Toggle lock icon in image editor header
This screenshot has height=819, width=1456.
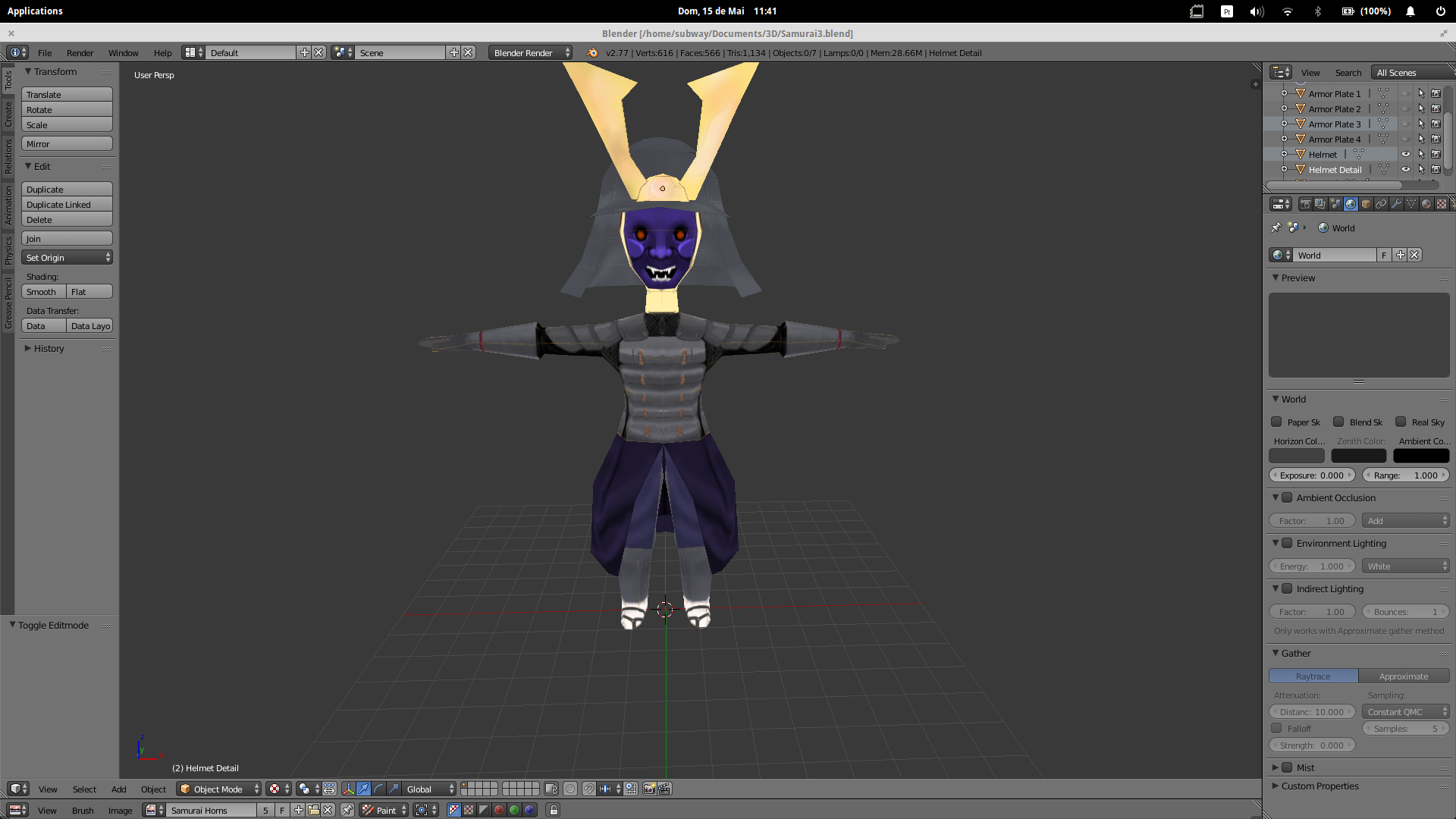(554, 810)
